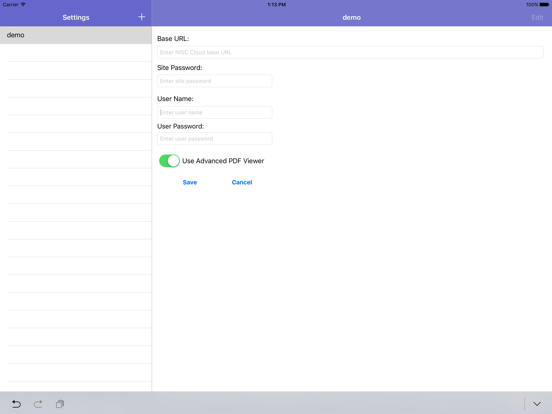The height and width of the screenshot is (414, 552).
Task: Toggle the Use Advanced PDF Viewer switch
Action: pos(169,161)
